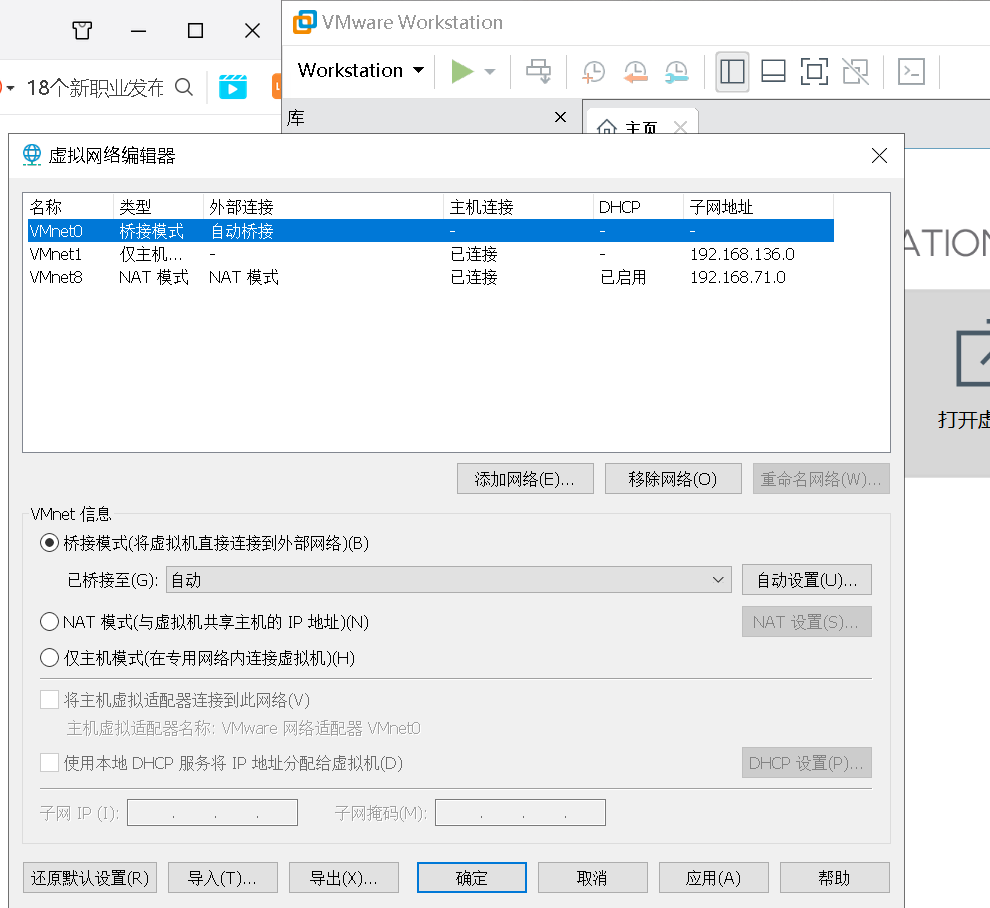Click the 192.168.136.0 subnet cell
This screenshot has width=990, height=908.
click(742, 254)
